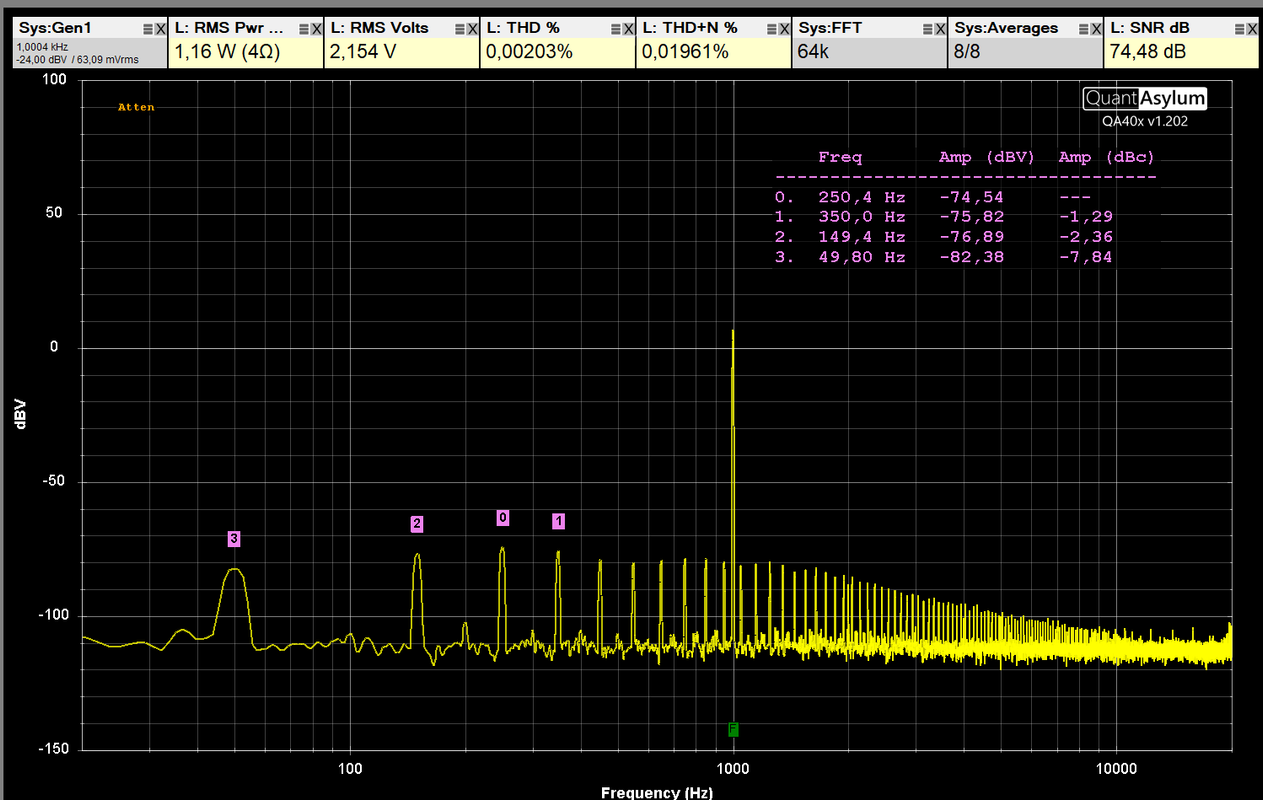The height and width of the screenshot is (800, 1263).
Task: Click the 149,4 Hz row in peak table
Action: 943,237
